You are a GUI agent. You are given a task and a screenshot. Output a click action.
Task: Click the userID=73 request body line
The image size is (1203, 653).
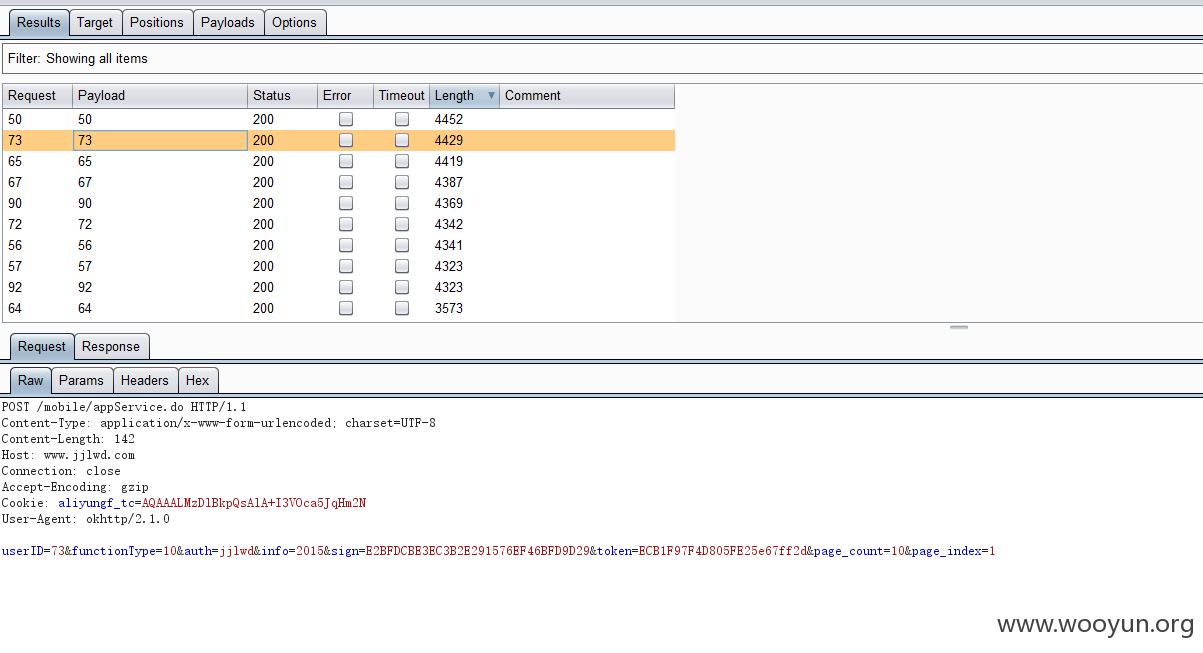tap(498, 551)
